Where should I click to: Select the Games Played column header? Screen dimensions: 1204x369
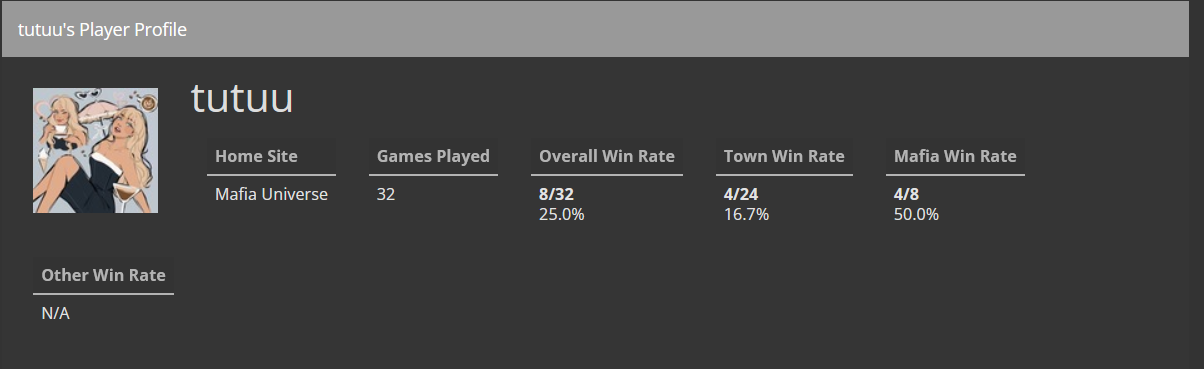click(x=433, y=156)
